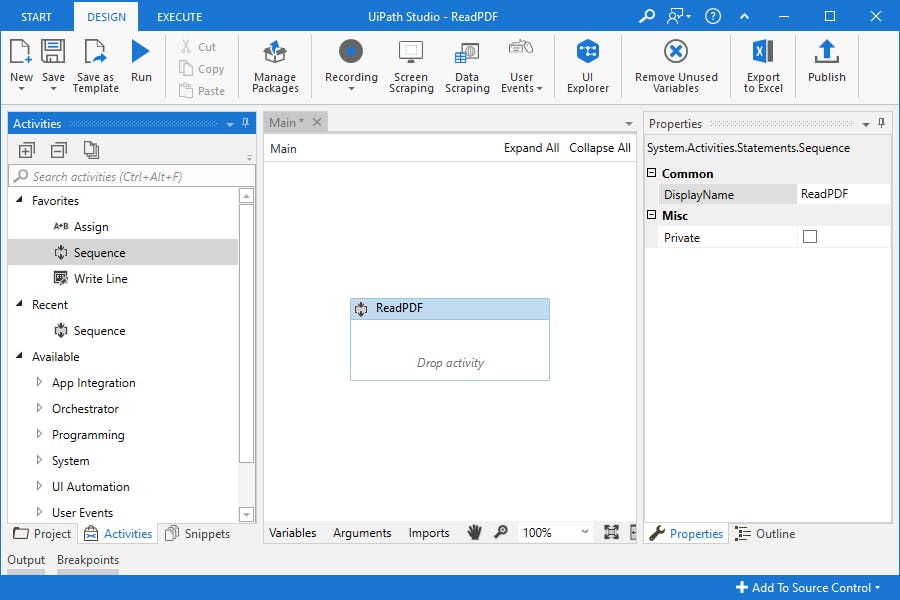Click the Paste command
The width and height of the screenshot is (900, 600).
201,91
